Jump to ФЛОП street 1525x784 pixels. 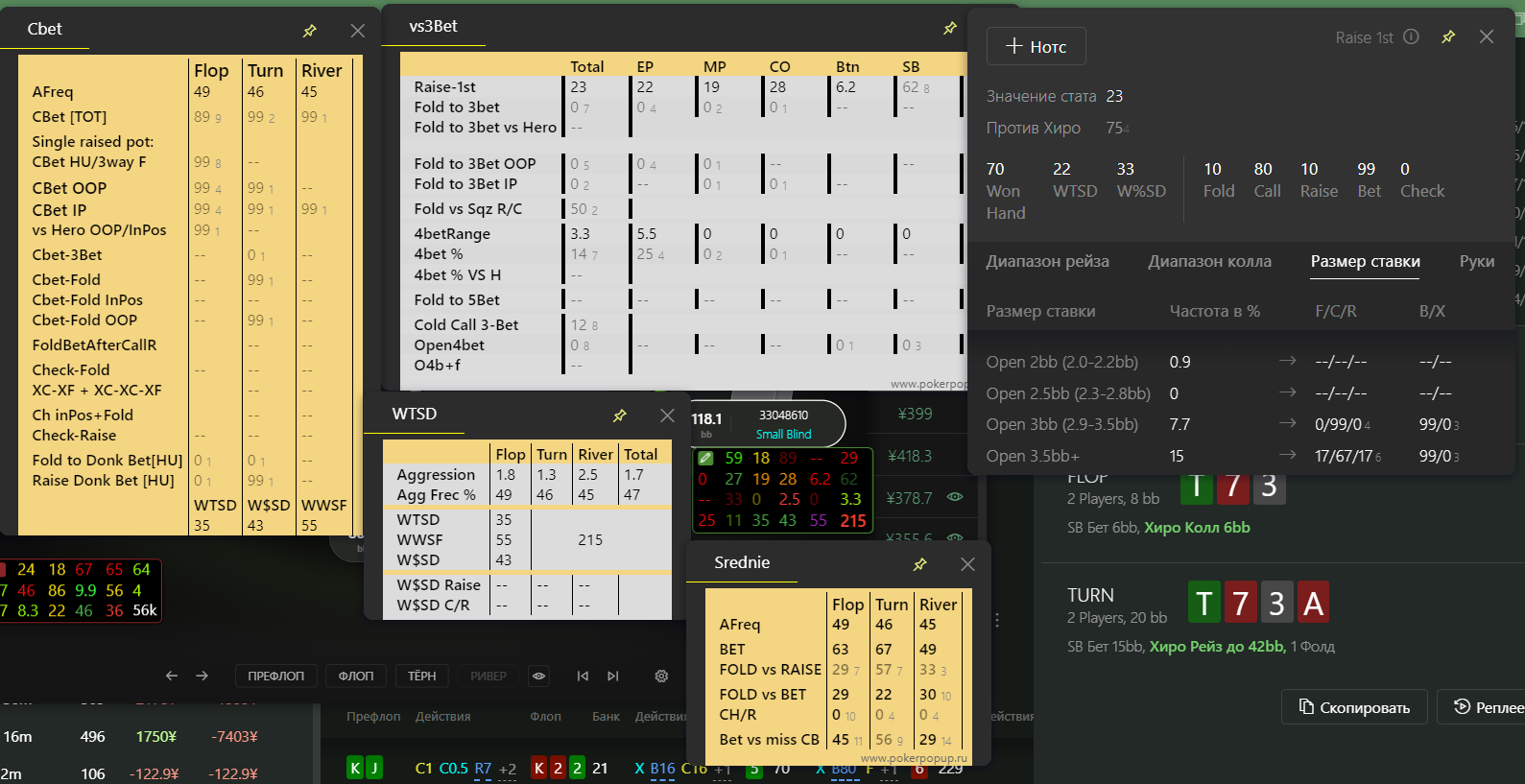pyautogui.click(x=356, y=676)
